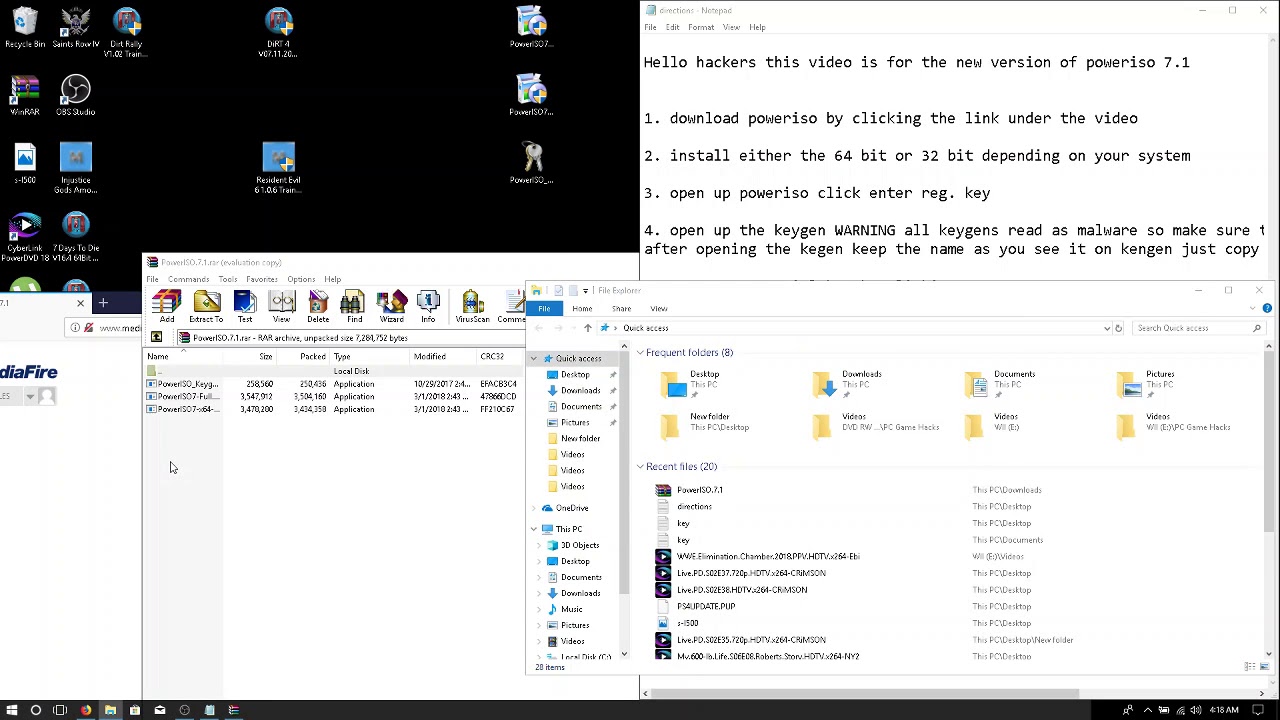Open WinRAR Commands menu
Image resolution: width=1280 pixels, height=720 pixels.
[x=188, y=279]
